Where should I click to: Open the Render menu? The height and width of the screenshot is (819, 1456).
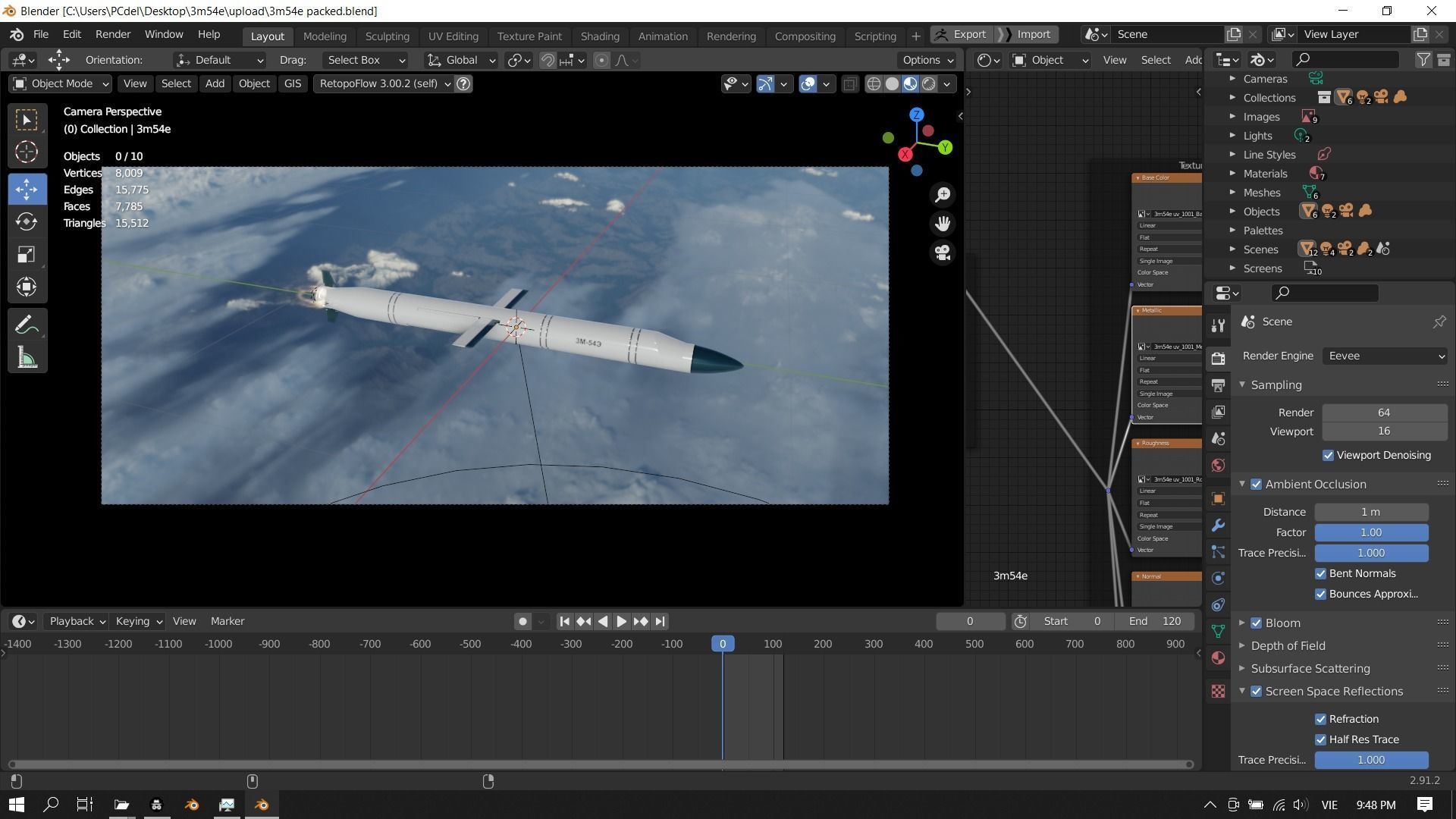(x=113, y=34)
